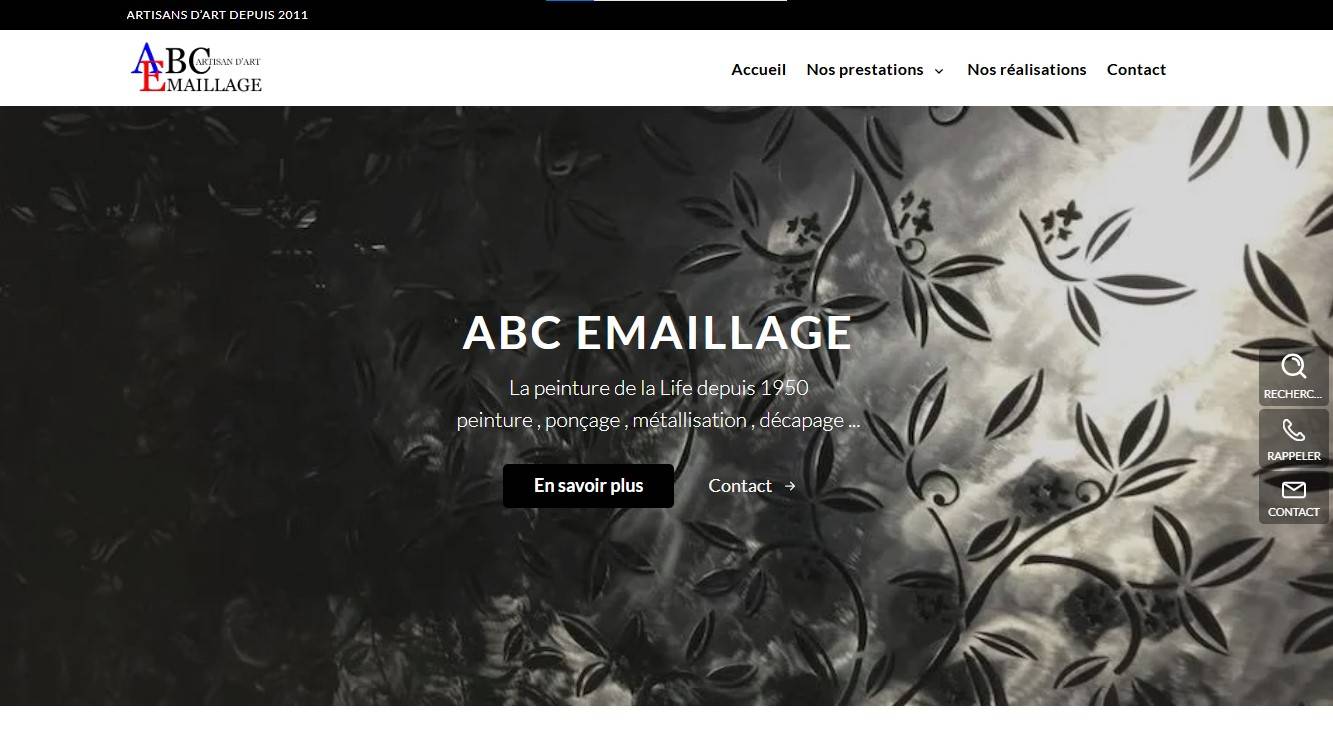Open the Nos réalisations page
This screenshot has height=744, width=1333.
coord(1027,69)
